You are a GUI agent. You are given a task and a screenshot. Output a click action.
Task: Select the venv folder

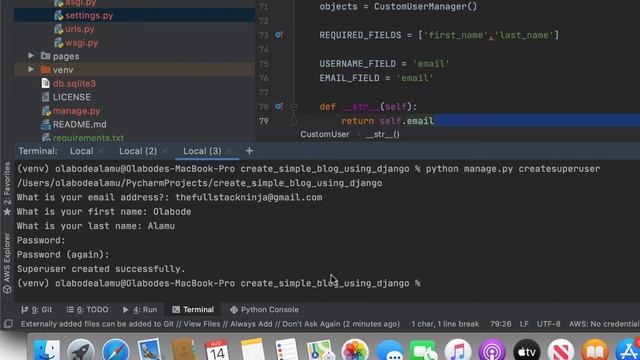pyautogui.click(x=63, y=70)
